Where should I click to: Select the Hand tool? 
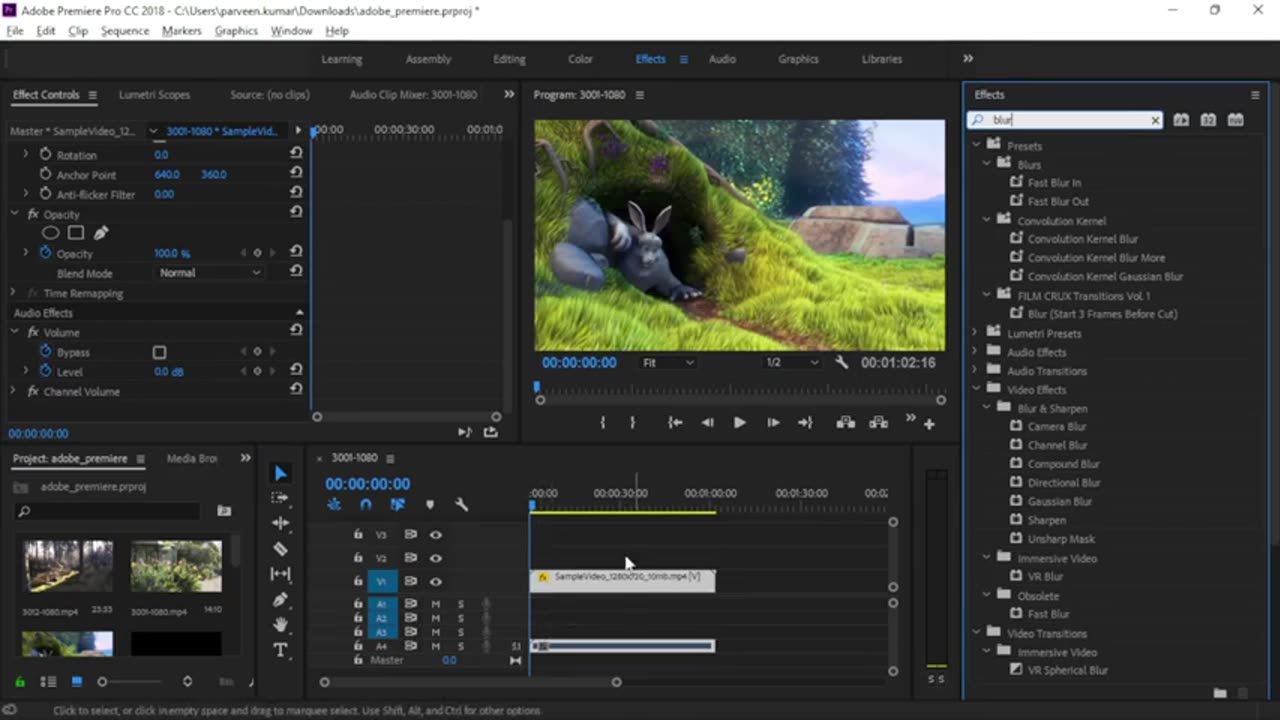tap(281, 624)
